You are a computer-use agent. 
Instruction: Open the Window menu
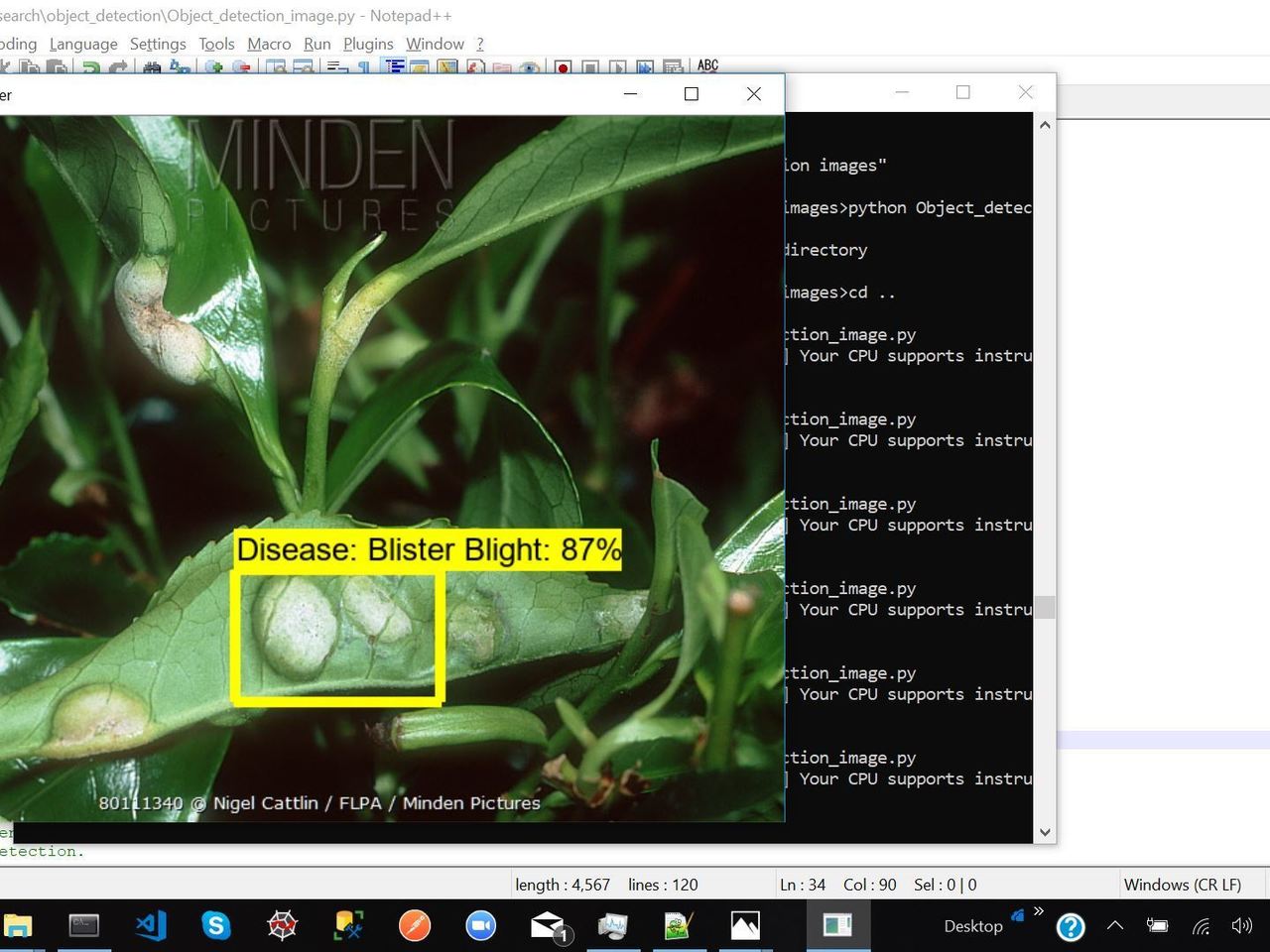click(x=435, y=44)
